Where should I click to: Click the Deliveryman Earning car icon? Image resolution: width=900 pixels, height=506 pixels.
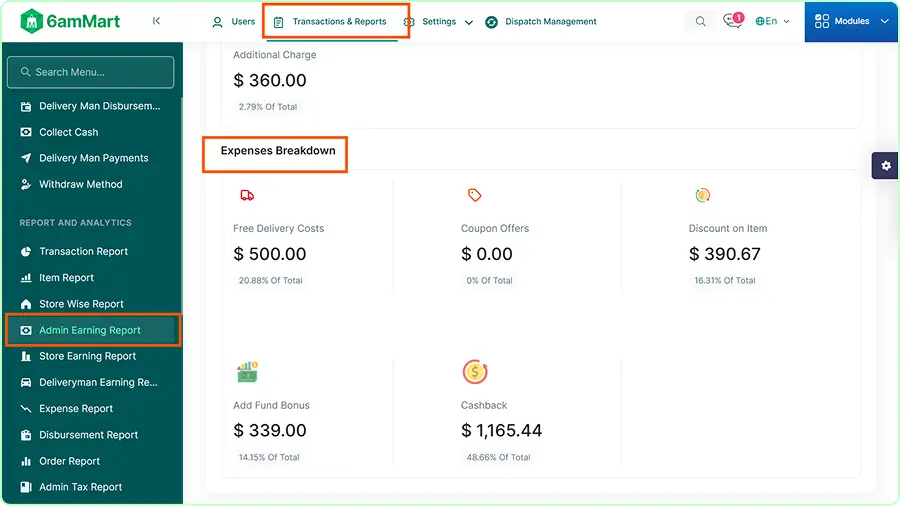(x=26, y=383)
